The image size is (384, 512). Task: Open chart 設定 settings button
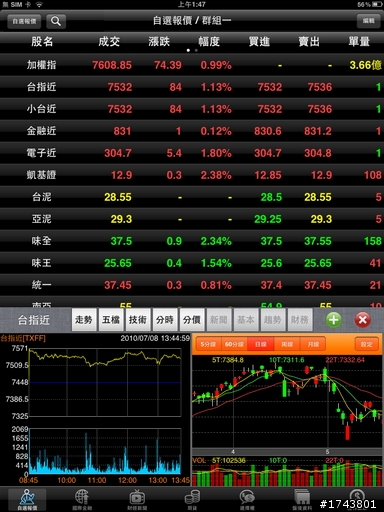pos(367,344)
